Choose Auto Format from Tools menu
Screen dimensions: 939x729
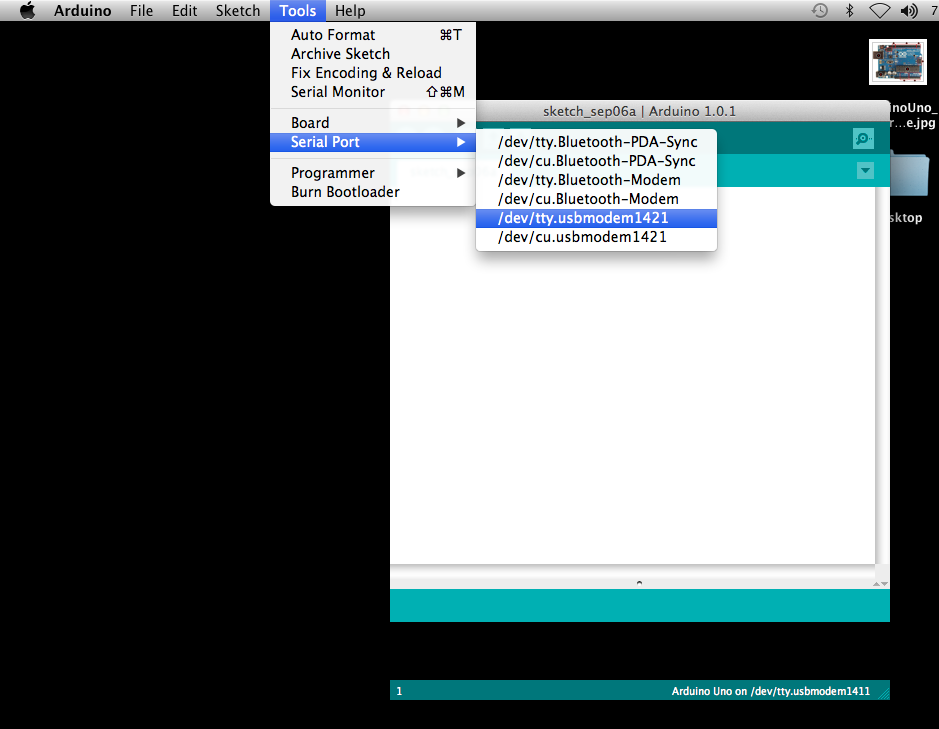373,35
